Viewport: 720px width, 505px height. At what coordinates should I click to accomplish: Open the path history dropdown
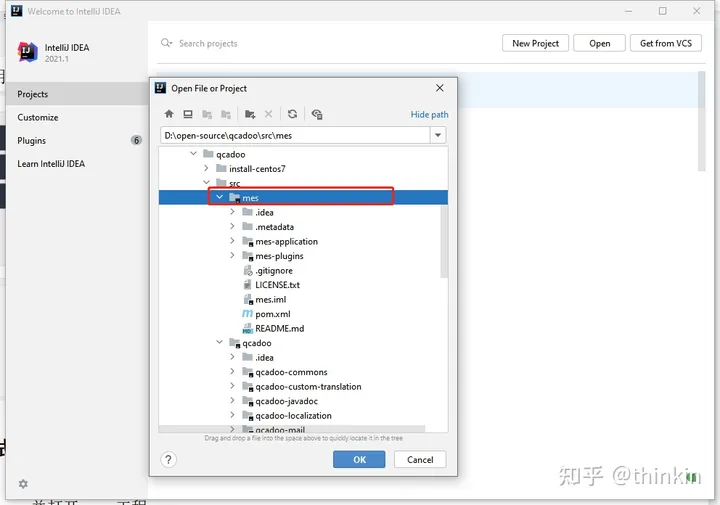[438, 135]
